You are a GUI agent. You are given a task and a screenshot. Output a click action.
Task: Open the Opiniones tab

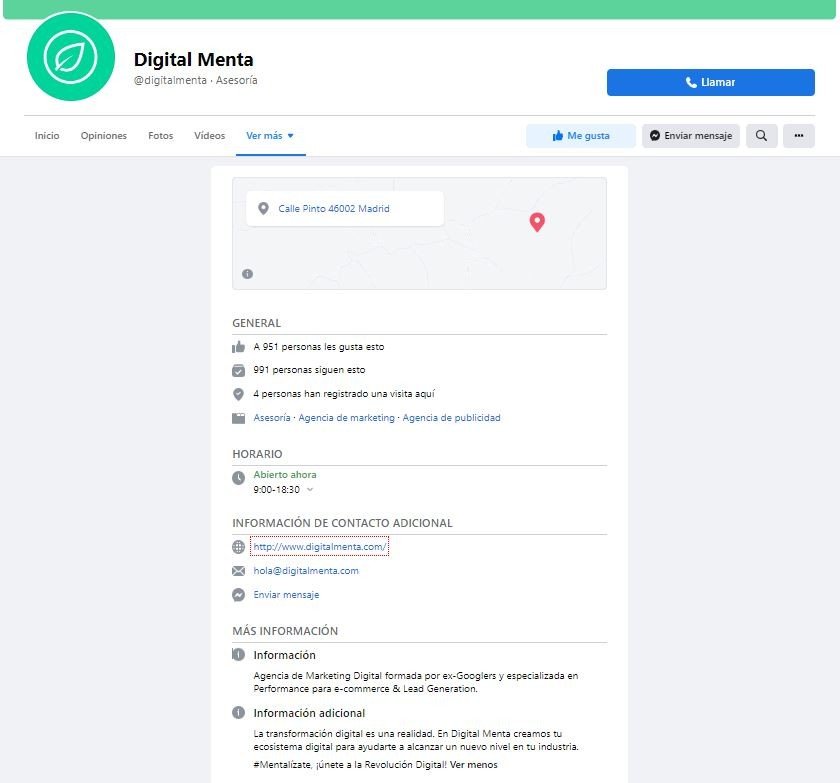(104, 136)
